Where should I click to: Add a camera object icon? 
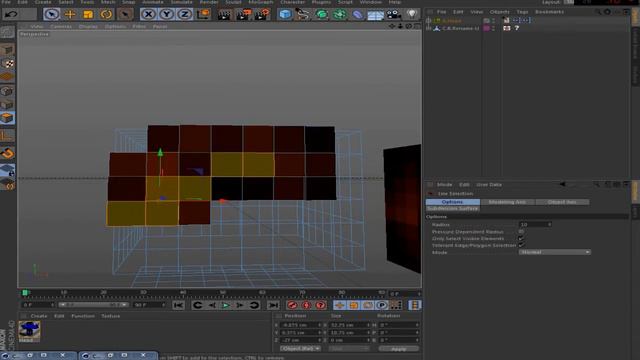coord(393,14)
